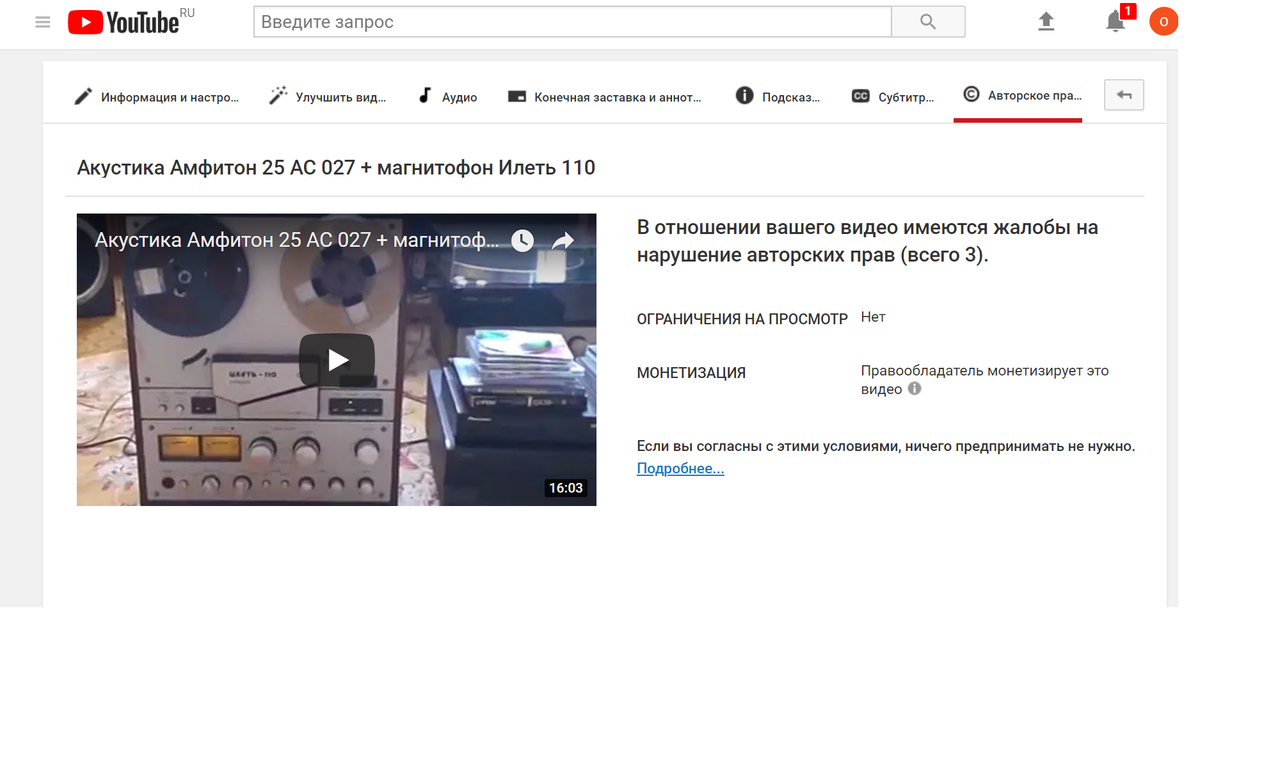Click the copyright complaints headline text
This screenshot has height=781, width=1280.
[x=867, y=241]
